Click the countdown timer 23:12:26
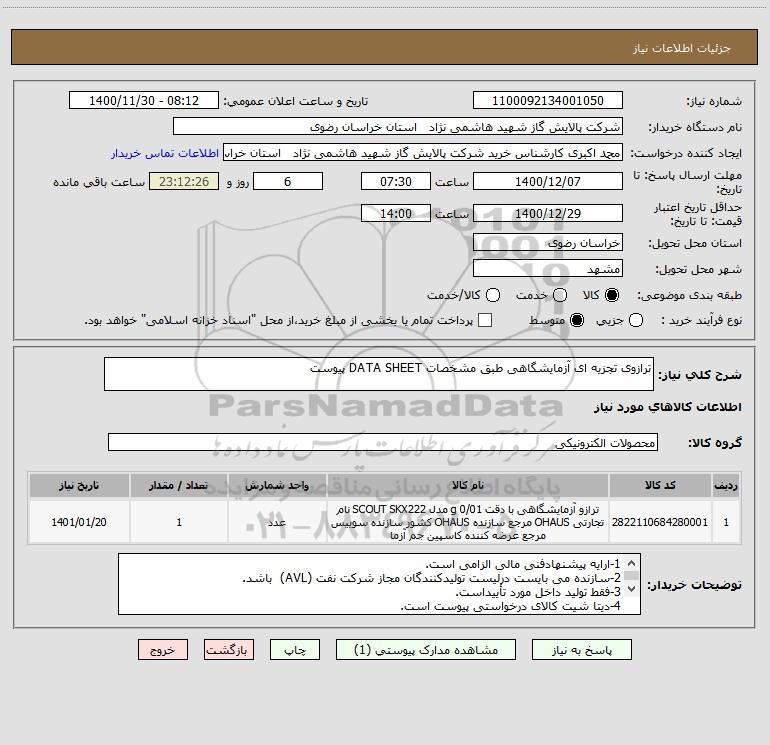The width and height of the screenshot is (770, 745). point(184,181)
